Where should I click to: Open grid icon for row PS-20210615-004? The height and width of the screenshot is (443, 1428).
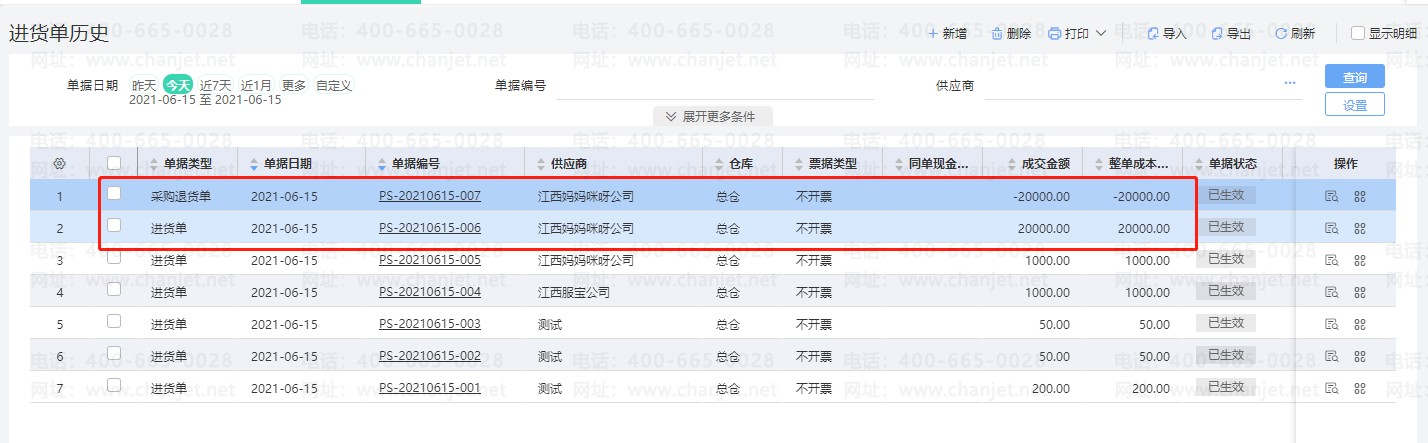click(1360, 292)
